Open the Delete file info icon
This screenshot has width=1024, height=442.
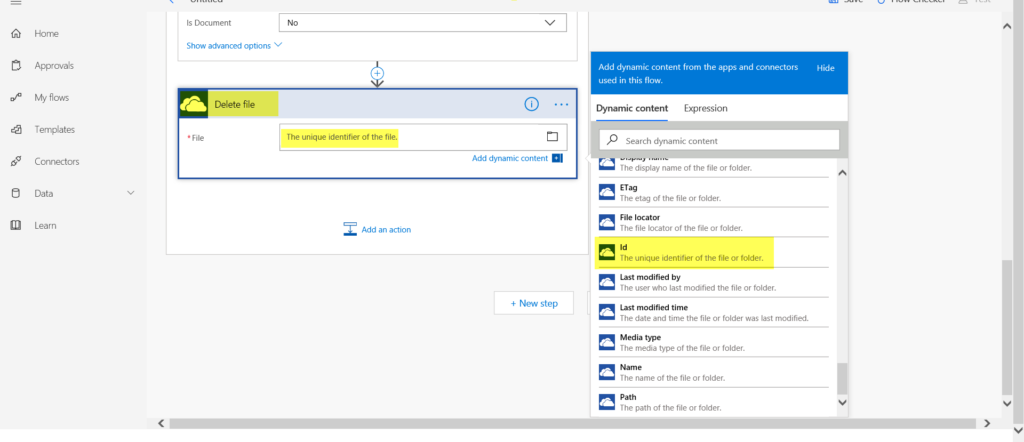click(532, 104)
